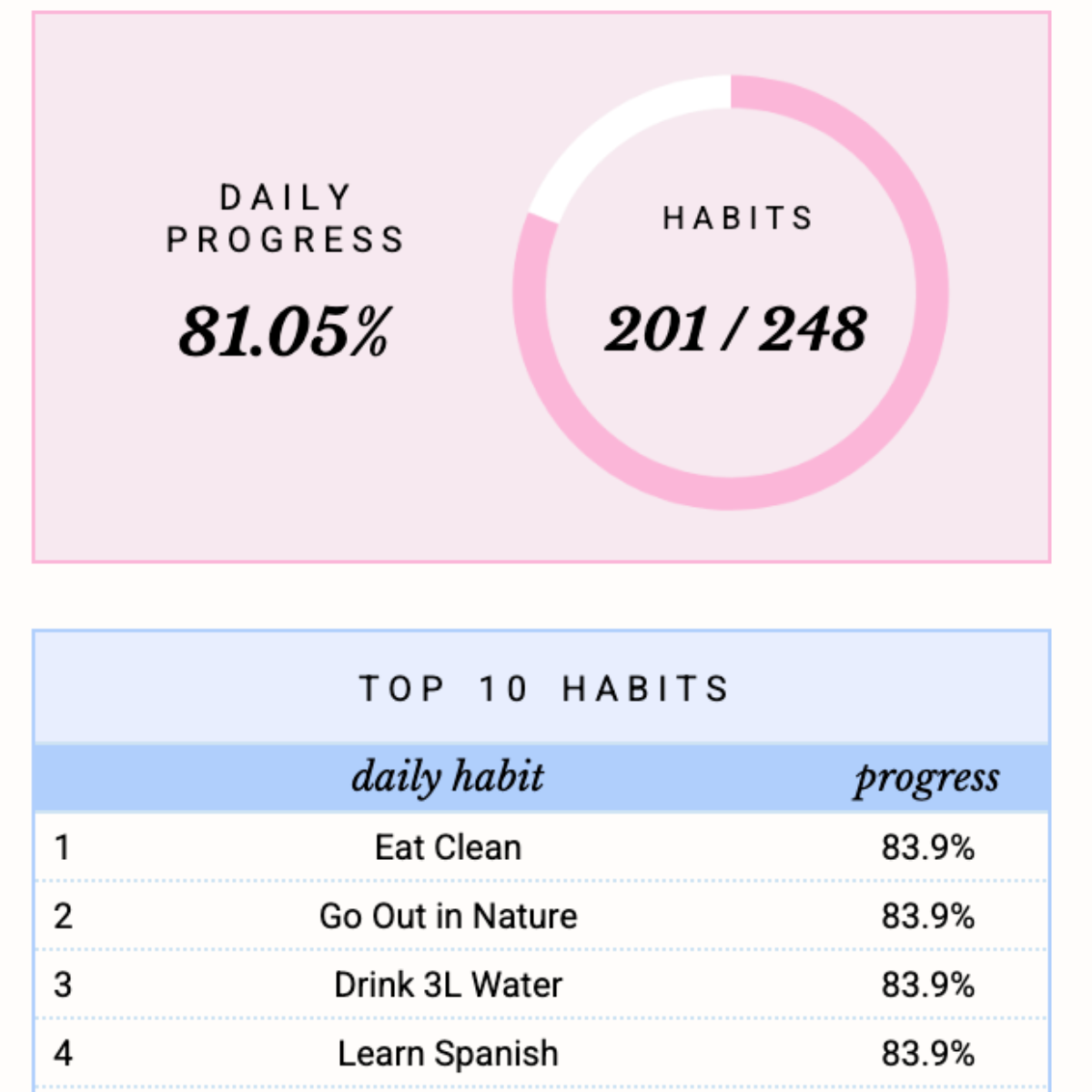Viewport: 1092px width, 1092px height.
Task: Select the progress percentage for Eat Clean
Action: (927, 848)
